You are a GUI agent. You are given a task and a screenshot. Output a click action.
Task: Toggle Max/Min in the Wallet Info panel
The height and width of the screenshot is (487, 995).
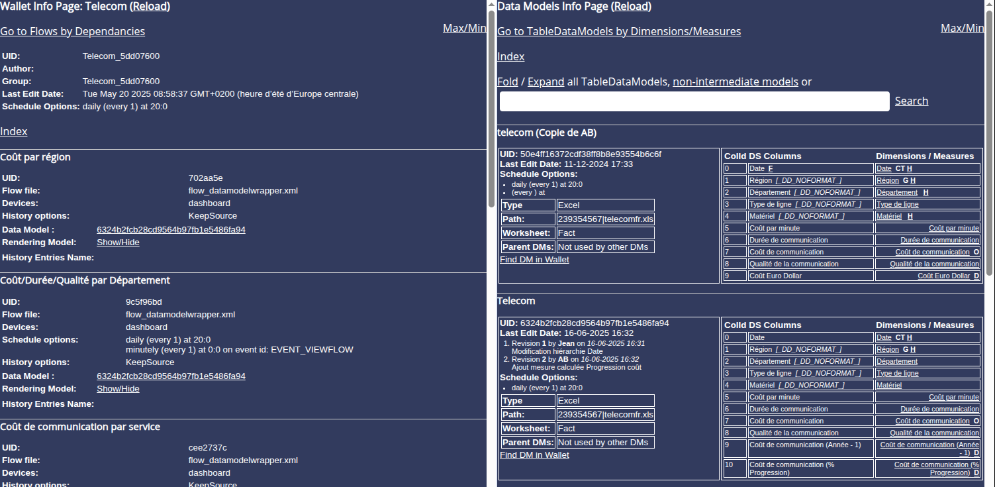tap(464, 28)
